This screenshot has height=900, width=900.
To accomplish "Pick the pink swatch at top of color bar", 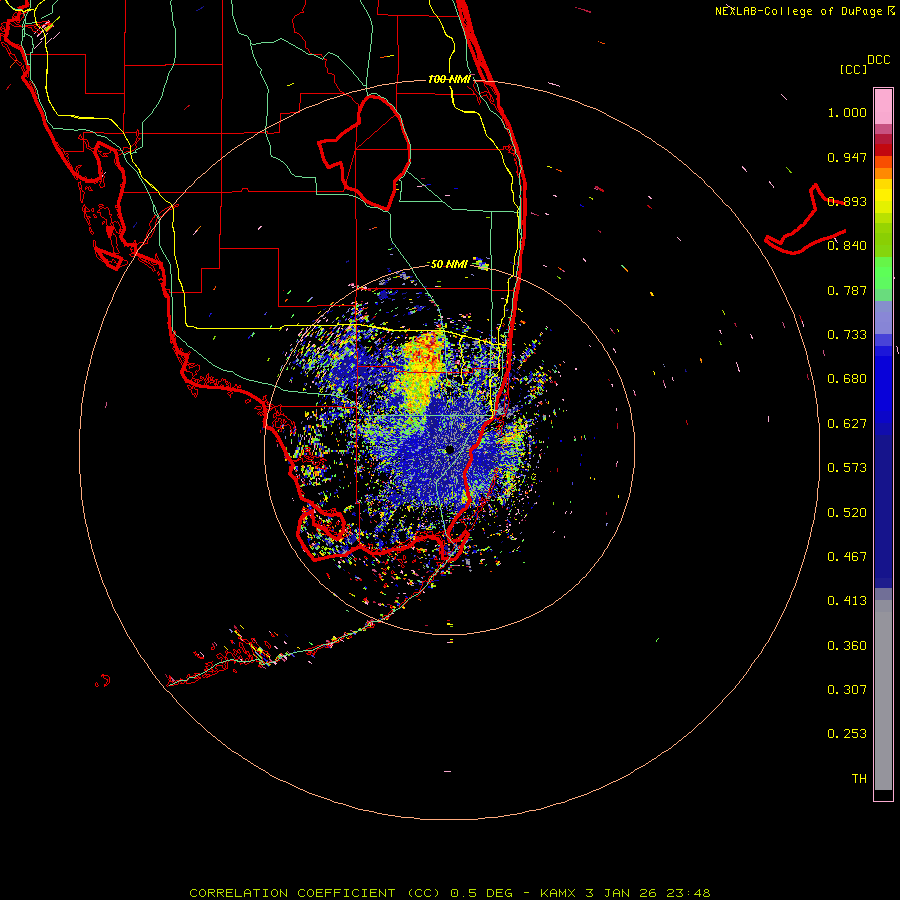I will pos(883,106).
